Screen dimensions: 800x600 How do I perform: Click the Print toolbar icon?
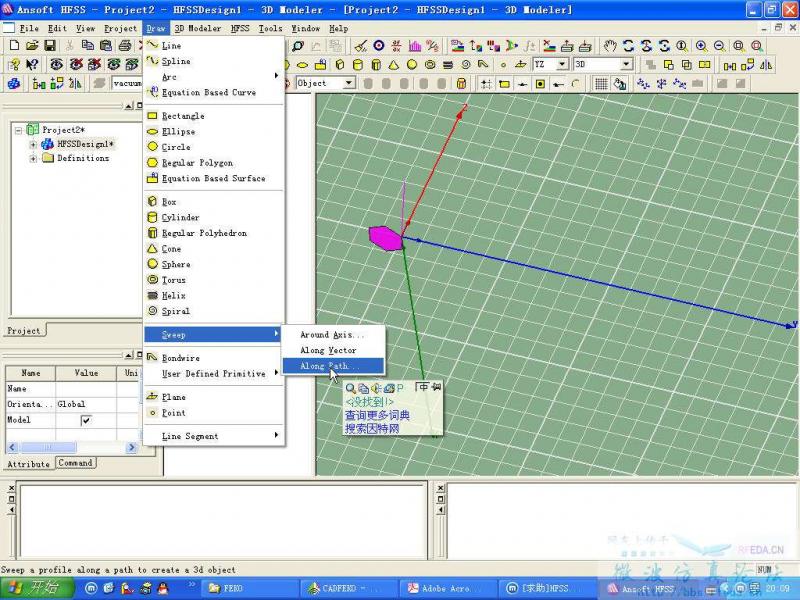coord(124,45)
